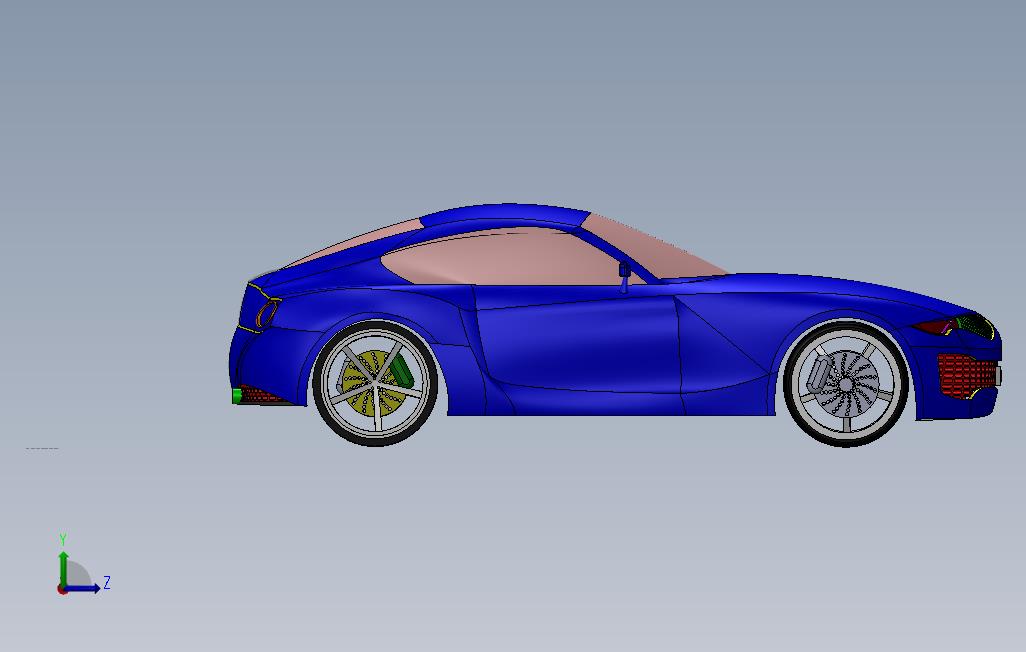Select the green rear brake caliper
This screenshot has height=652, width=1026.
400,371
